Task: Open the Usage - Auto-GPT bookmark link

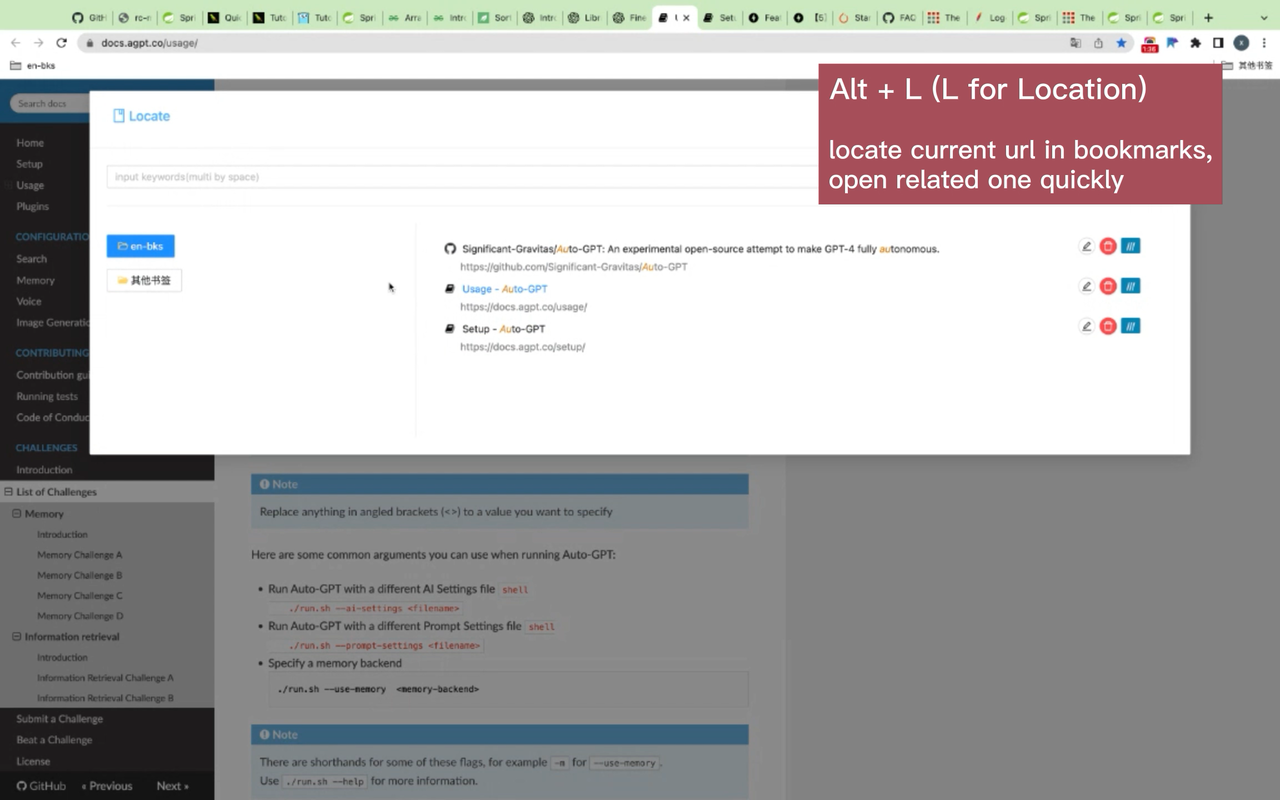Action: (x=504, y=289)
